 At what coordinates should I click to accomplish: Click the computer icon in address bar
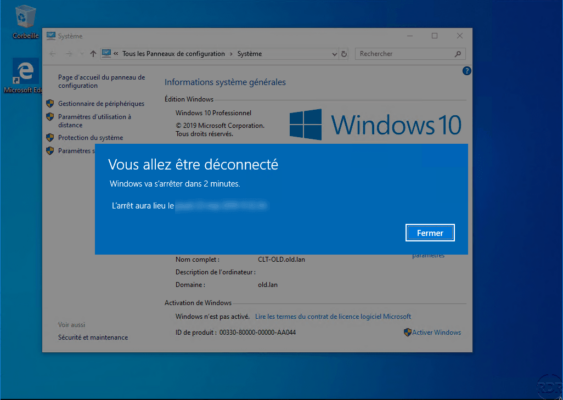(106, 54)
